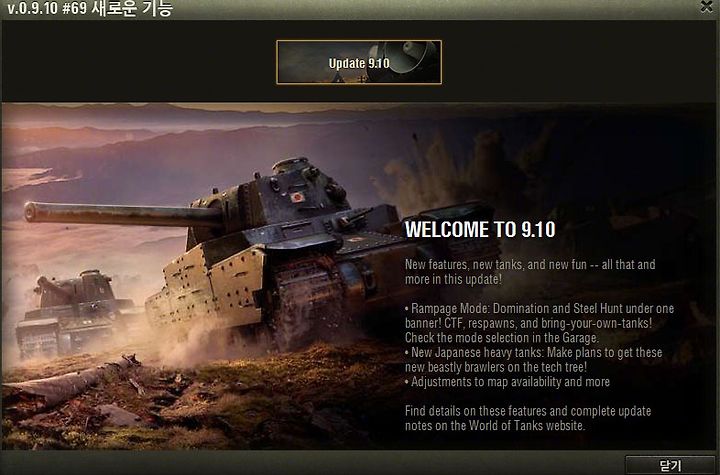Click the Adjustments to map availability line

507,382
